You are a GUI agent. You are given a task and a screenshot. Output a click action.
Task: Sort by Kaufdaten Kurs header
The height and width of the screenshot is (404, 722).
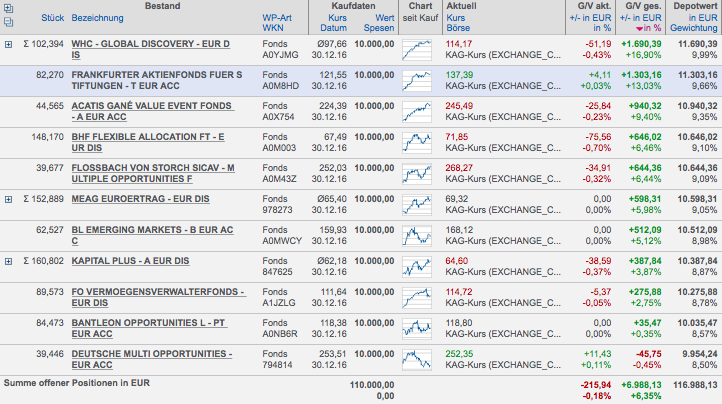(338, 18)
